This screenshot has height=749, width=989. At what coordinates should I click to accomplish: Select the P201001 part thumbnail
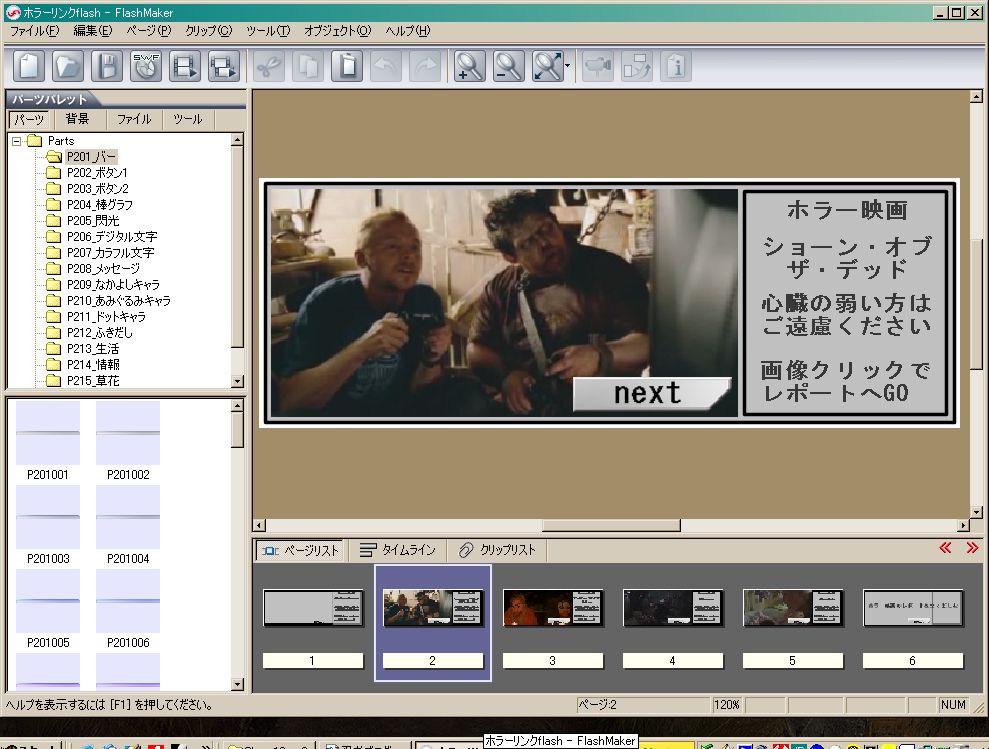48,435
